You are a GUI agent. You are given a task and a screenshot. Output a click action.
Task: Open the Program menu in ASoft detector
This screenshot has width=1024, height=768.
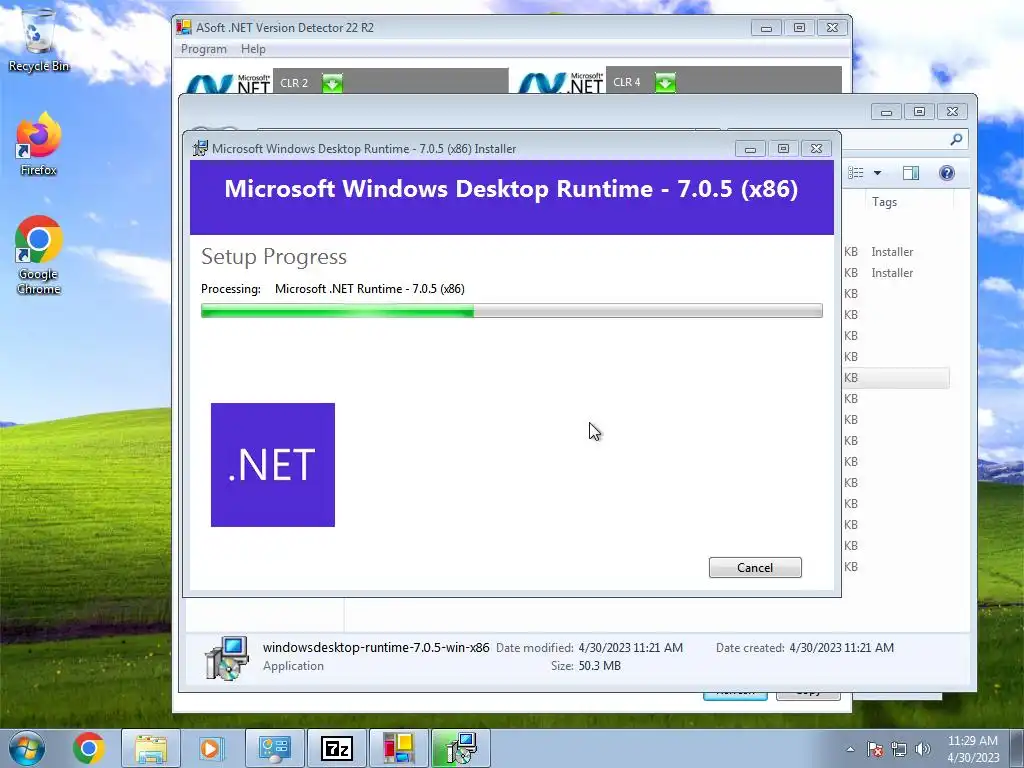coord(204,49)
